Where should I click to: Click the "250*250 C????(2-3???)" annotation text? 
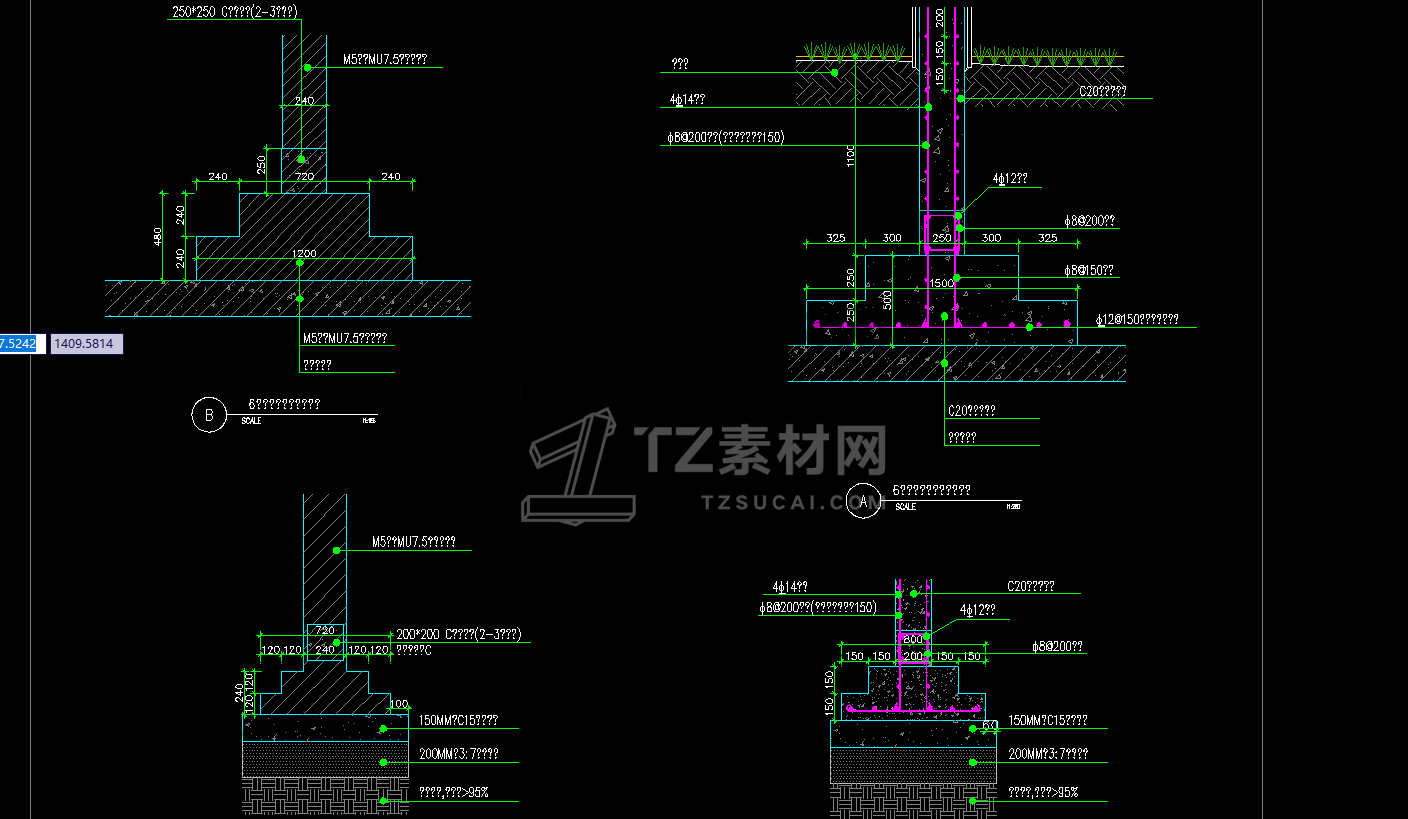(x=233, y=12)
